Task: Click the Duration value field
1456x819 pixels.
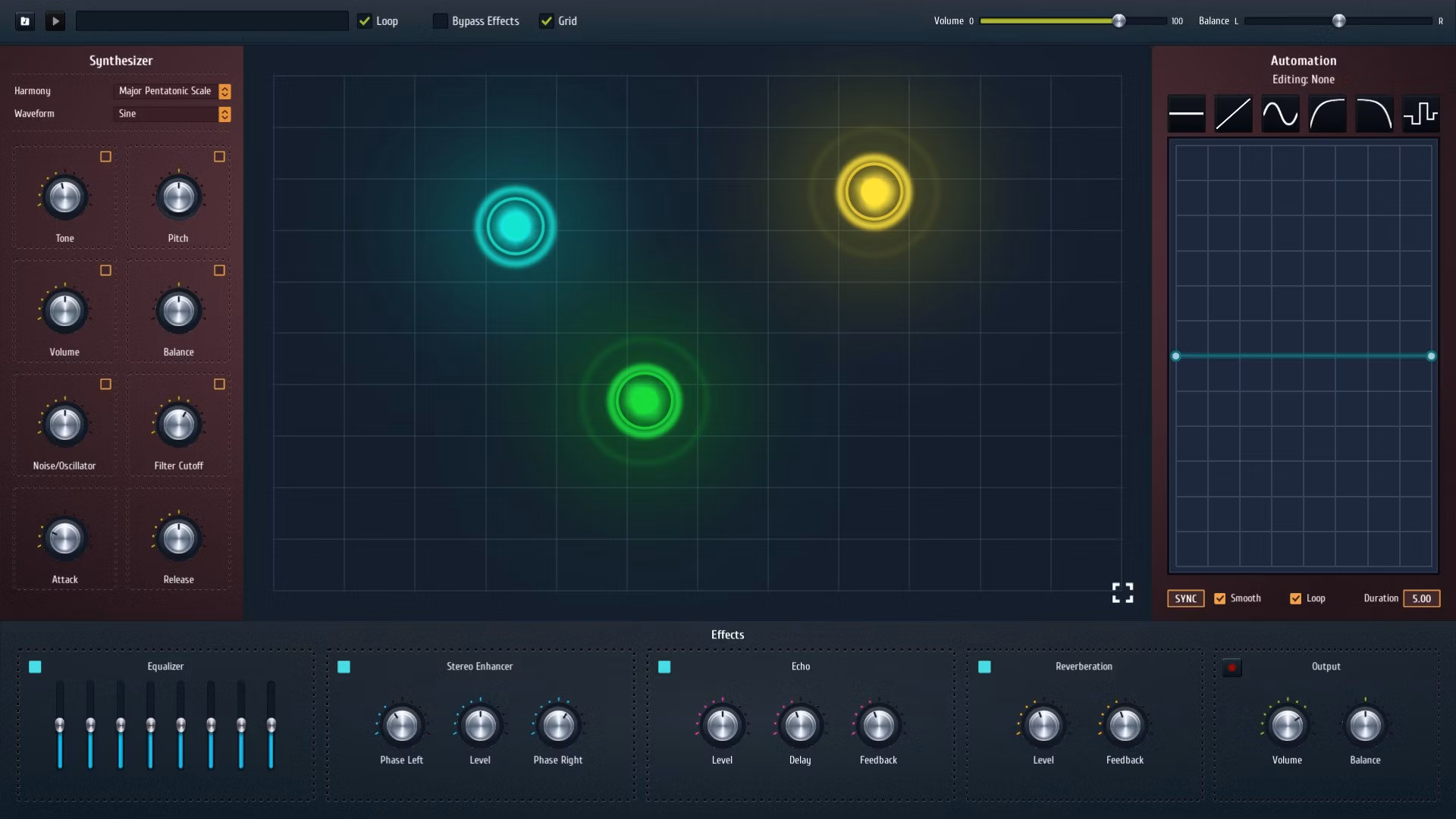Action: (1421, 598)
